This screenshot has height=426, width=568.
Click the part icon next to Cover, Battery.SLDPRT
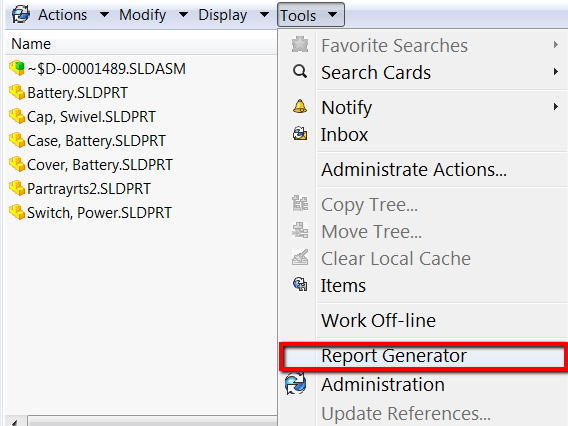pyautogui.click(x=17, y=164)
